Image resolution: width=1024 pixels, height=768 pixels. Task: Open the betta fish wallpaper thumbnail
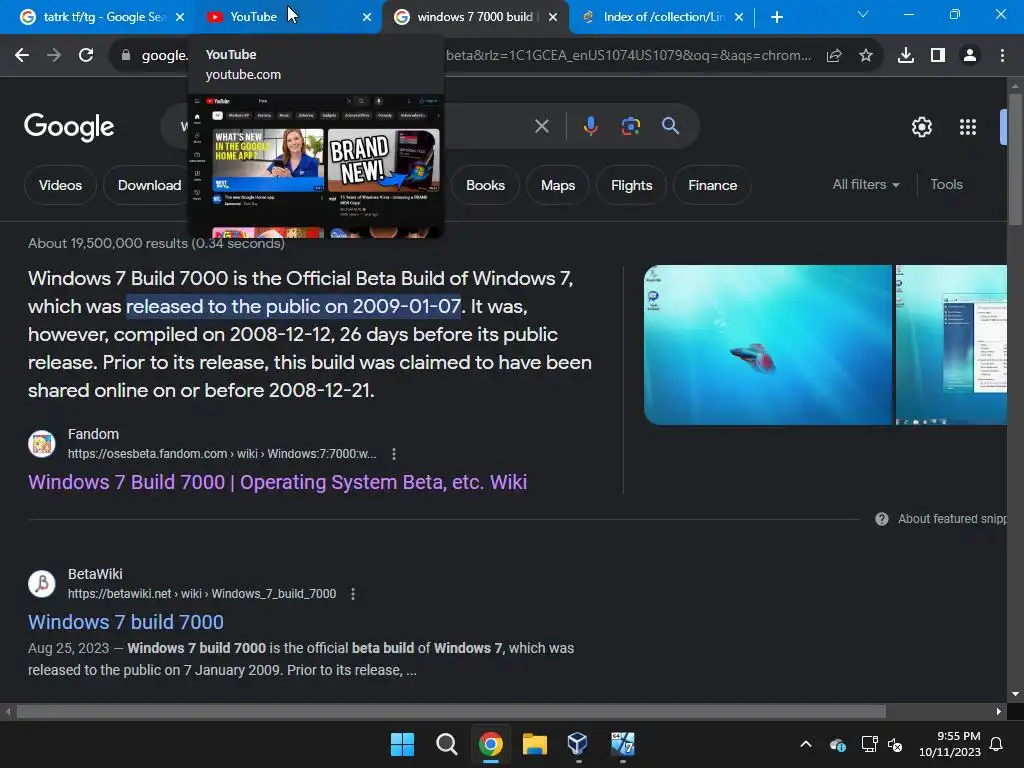[x=767, y=345]
